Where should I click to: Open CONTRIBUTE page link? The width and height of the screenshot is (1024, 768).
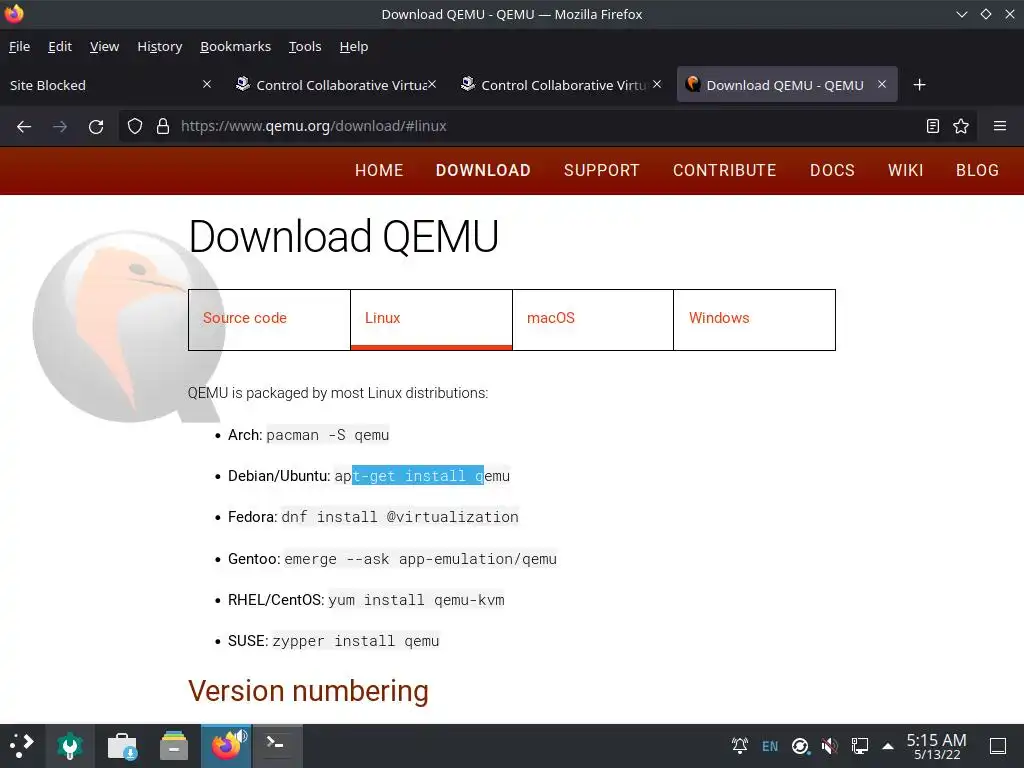click(x=724, y=170)
